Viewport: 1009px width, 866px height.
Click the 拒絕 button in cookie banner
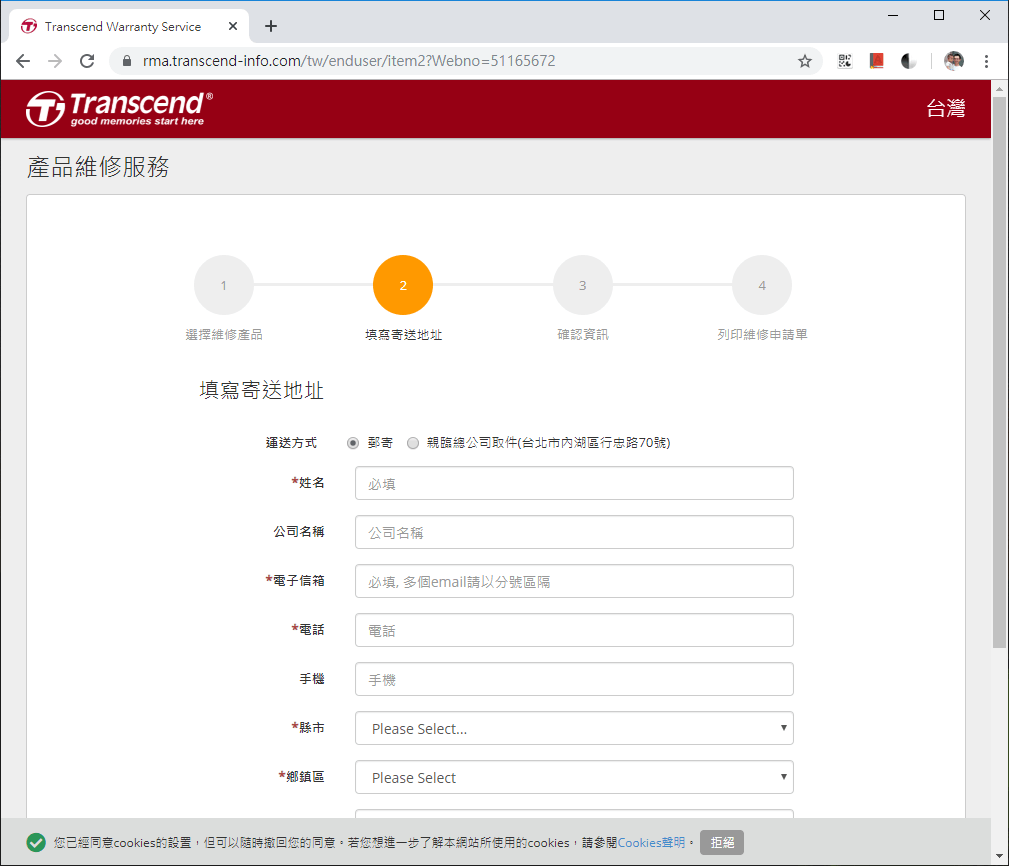click(722, 842)
